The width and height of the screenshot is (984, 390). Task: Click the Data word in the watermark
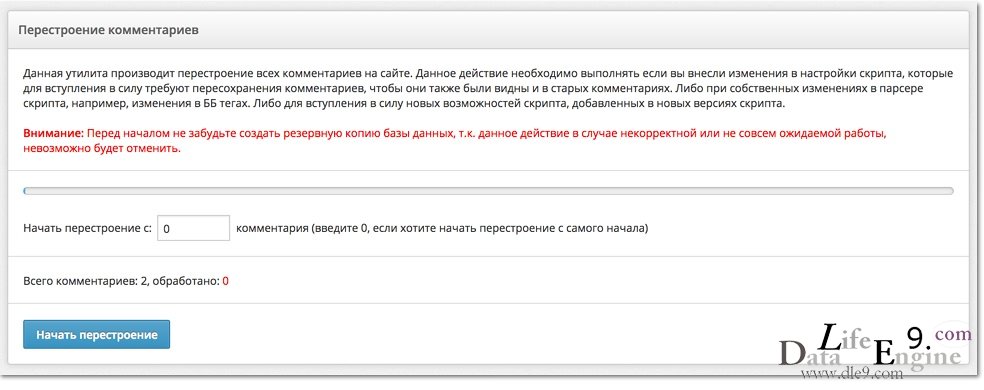[x=810, y=354]
